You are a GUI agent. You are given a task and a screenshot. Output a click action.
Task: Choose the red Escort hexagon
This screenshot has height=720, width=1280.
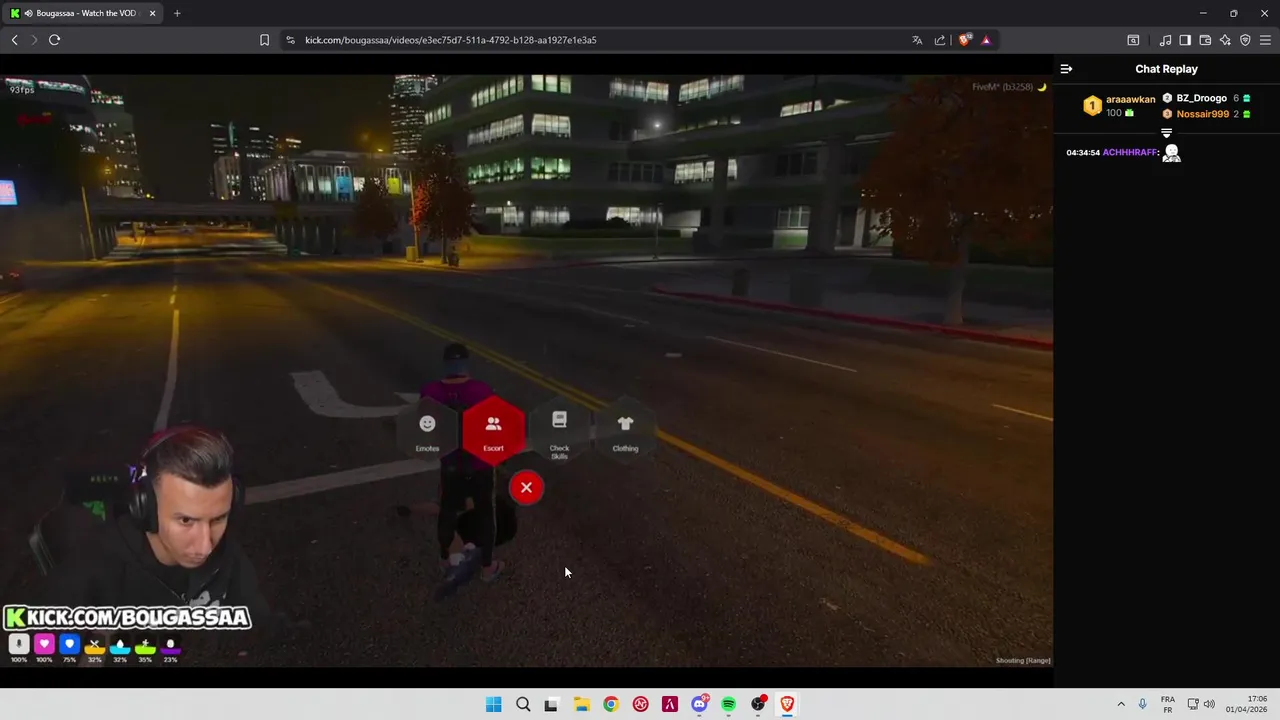(x=493, y=431)
